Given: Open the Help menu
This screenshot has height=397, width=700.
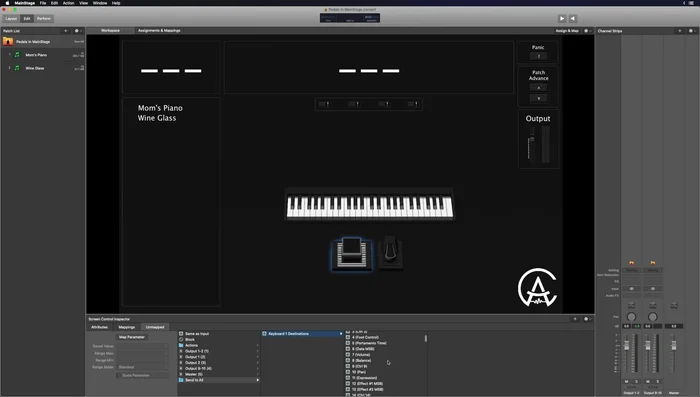Looking at the screenshot, I should coord(116,3).
